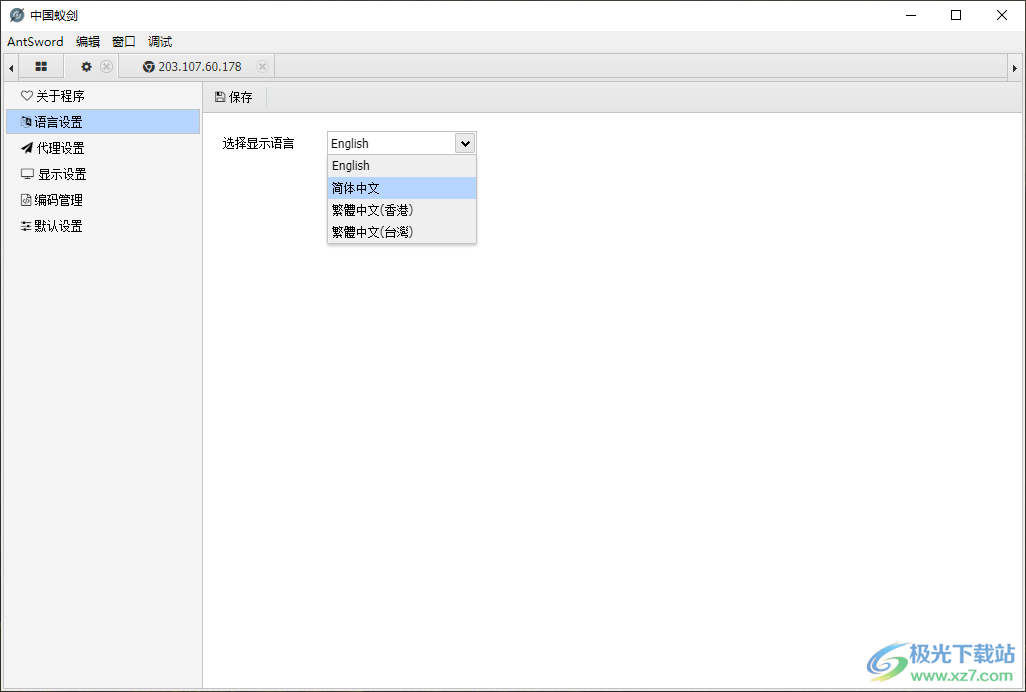Close the settings tab
This screenshot has width=1026, height=692.
point(107,67)
